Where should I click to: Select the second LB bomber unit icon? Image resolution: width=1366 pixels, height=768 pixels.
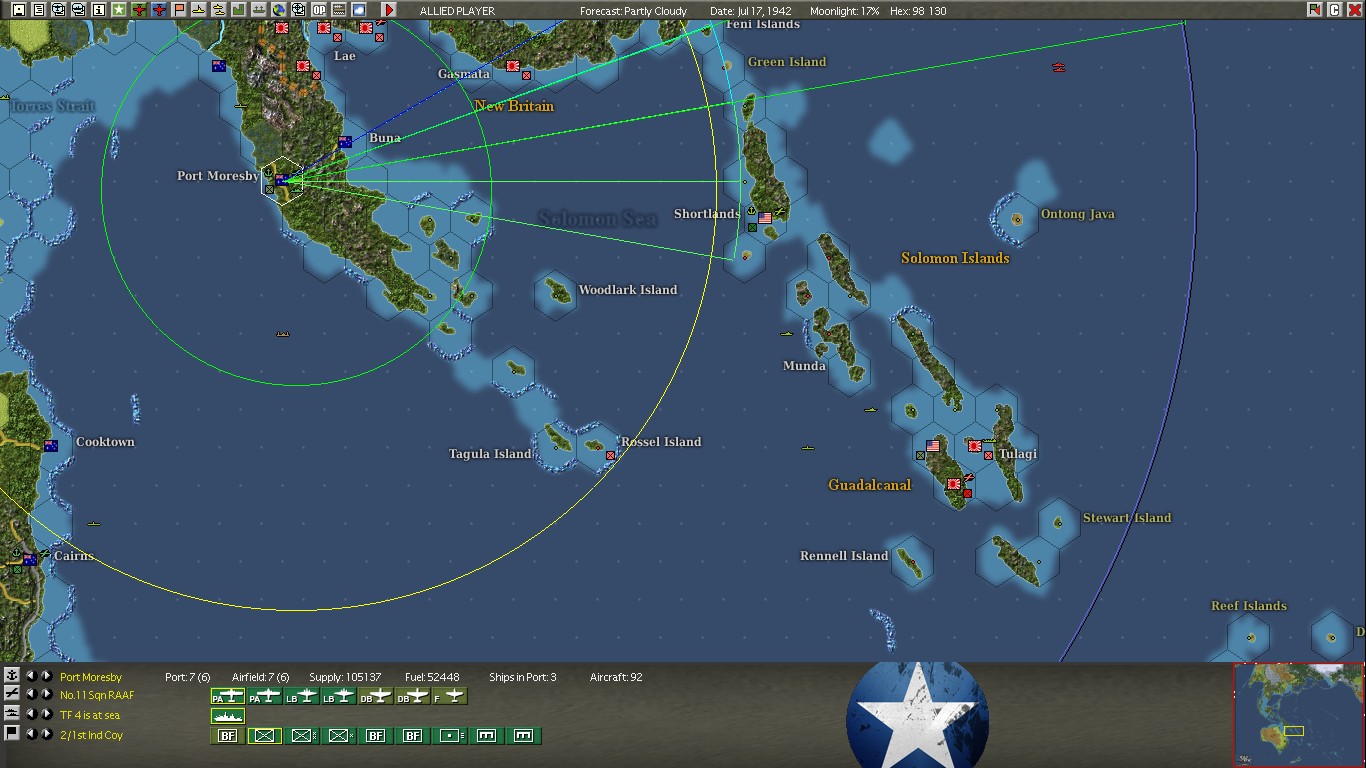tap(339, 696)
